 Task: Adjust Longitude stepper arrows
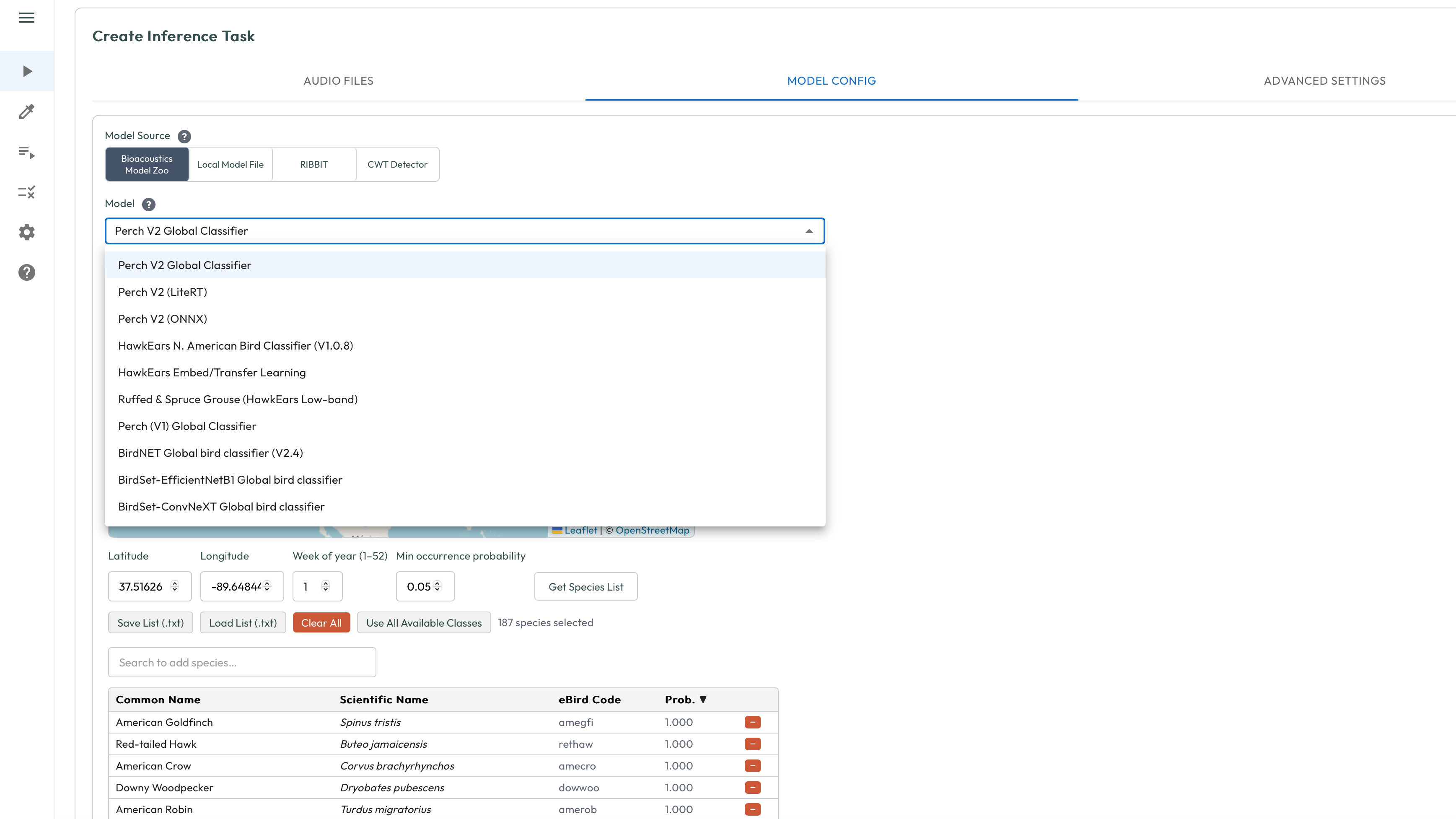pos(267,587)
